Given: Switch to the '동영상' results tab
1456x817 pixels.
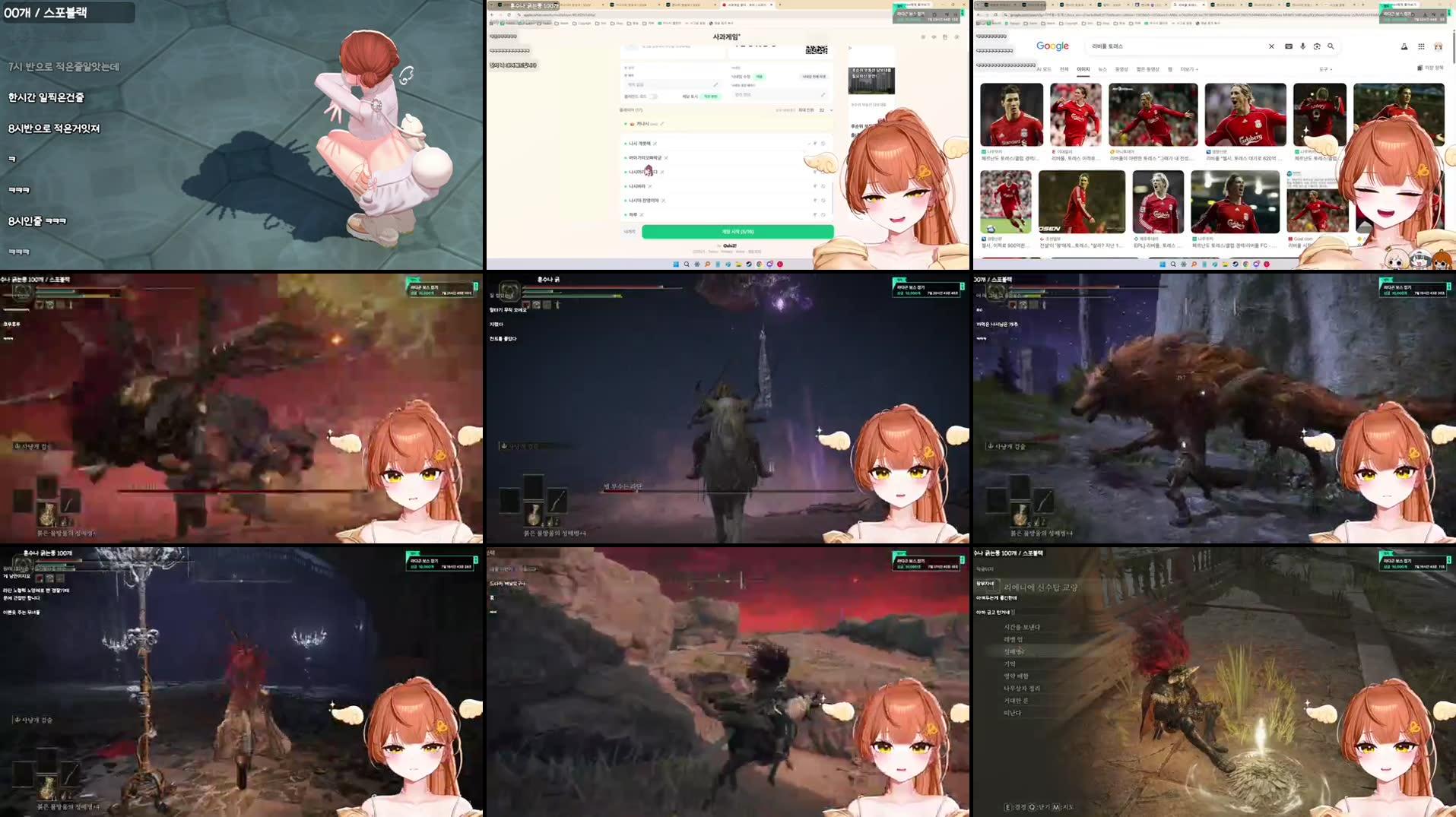Looking at the screenshot, I should pos(1121,69).
